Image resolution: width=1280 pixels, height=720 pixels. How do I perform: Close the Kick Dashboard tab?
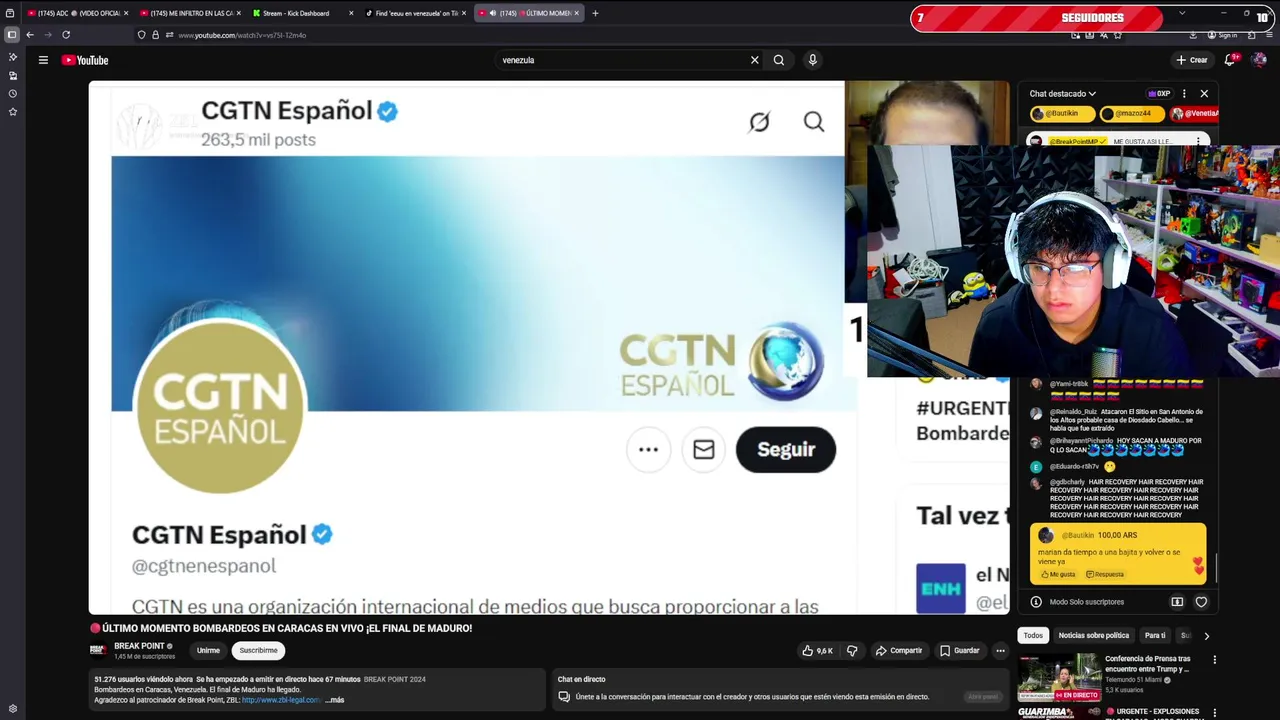351,13
